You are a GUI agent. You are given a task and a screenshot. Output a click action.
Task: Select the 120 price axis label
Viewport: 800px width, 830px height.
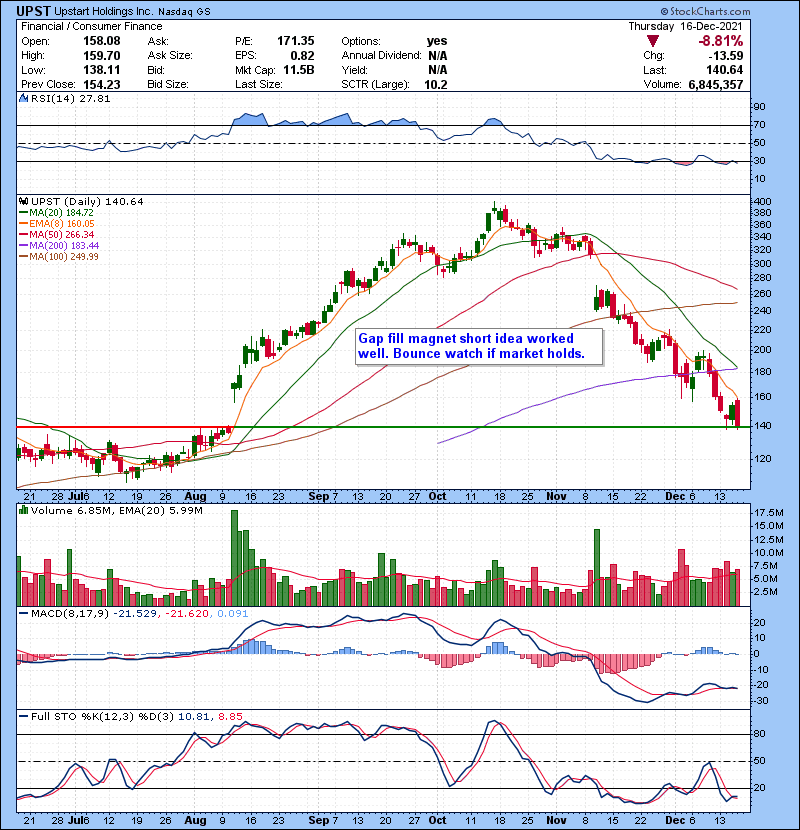pos(762,459)
